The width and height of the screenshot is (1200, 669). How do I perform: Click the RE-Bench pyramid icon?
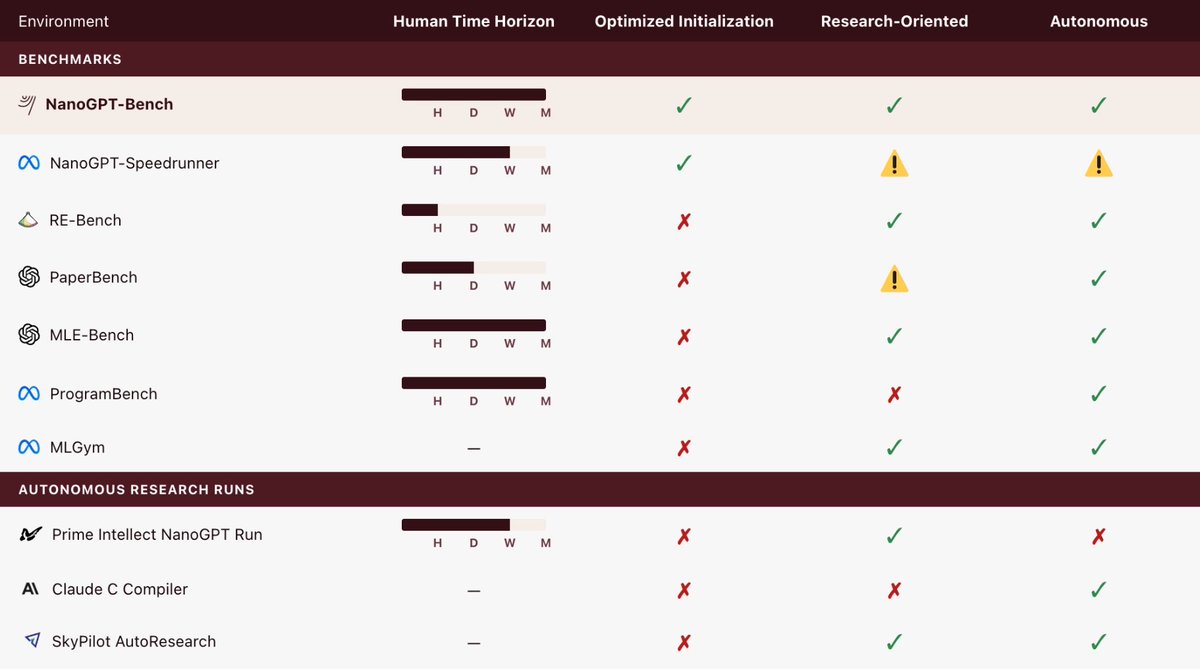click(29, 220)
